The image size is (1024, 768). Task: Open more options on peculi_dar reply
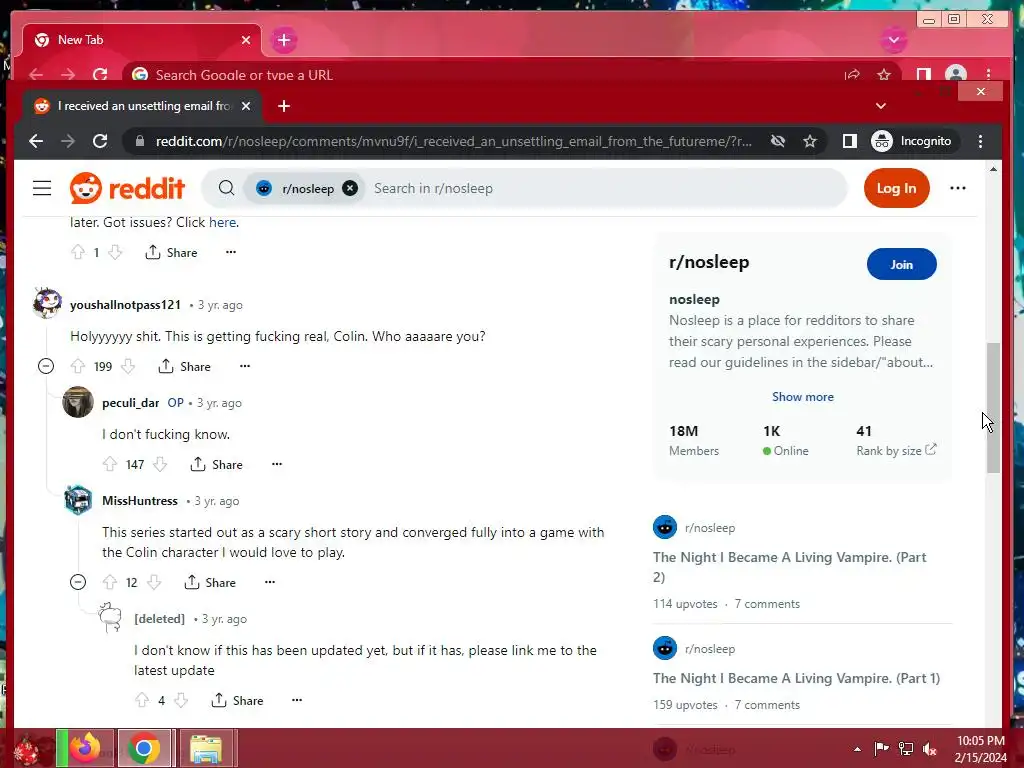277,464
